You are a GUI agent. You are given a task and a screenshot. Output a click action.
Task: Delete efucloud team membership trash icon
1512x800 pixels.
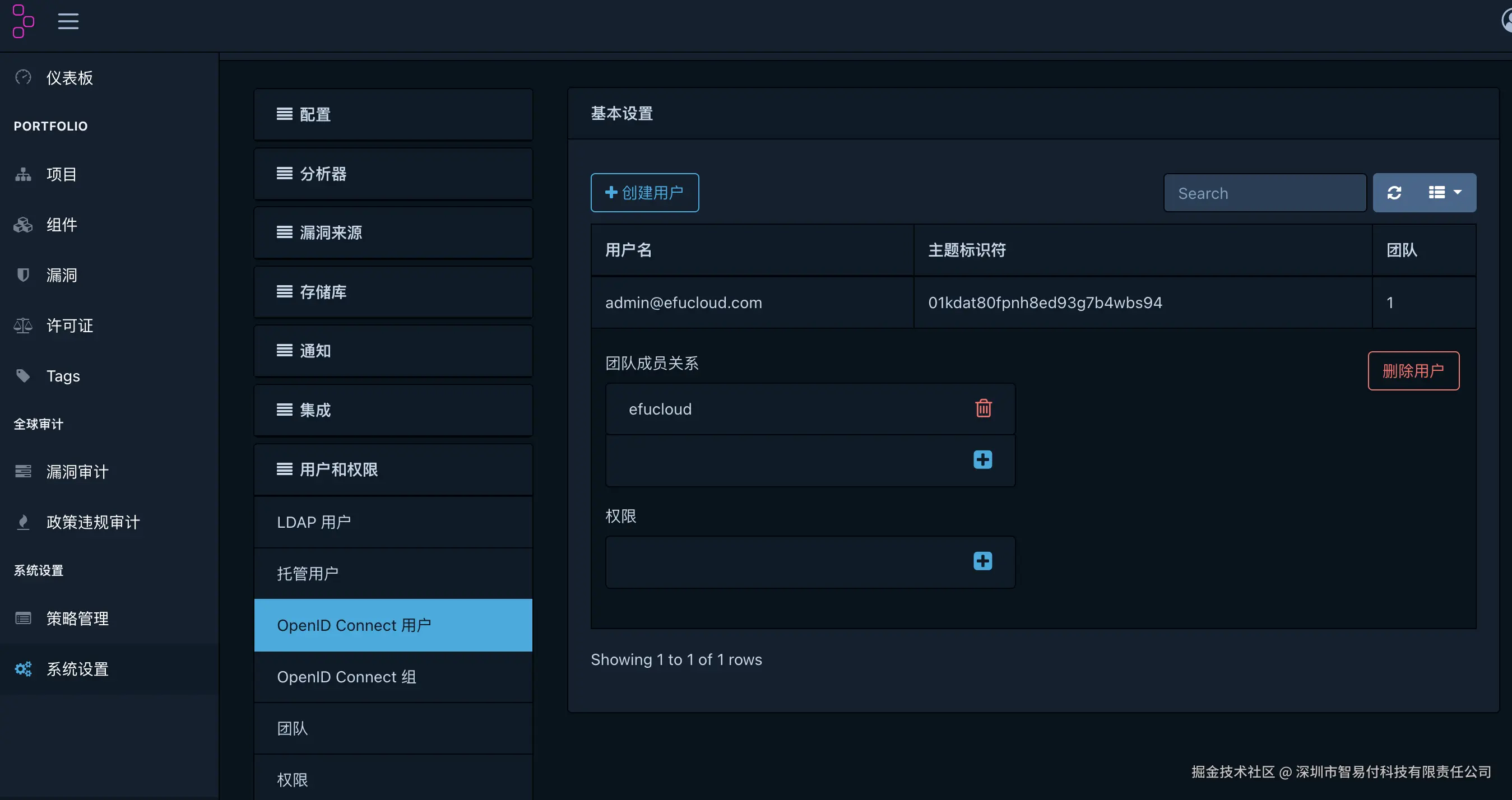click(x=983, y=408)
